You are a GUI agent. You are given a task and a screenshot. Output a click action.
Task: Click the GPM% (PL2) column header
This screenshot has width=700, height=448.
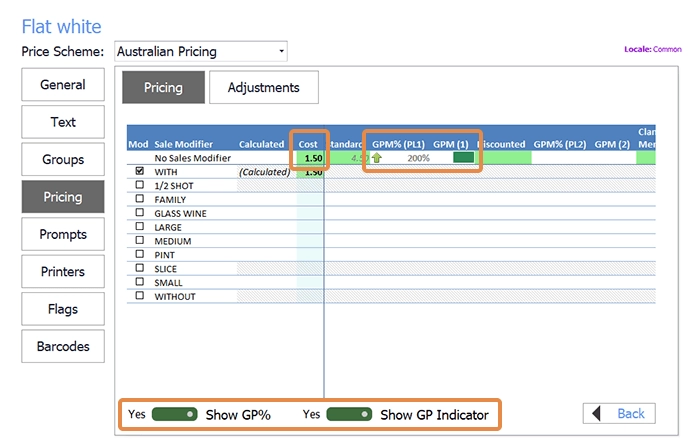coord(560,144)
